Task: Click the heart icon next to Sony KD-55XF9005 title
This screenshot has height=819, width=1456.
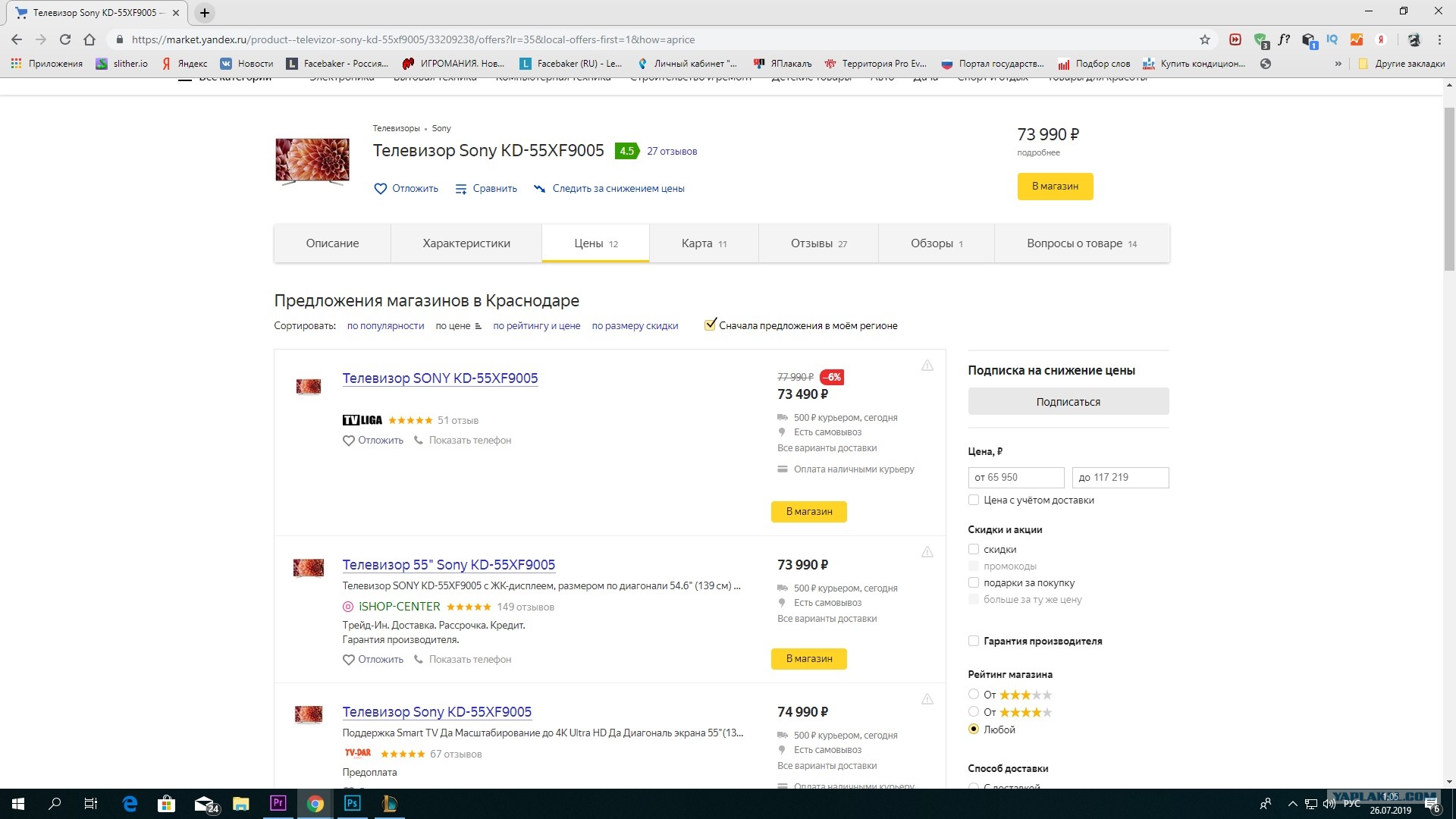Action: (380, 189)
